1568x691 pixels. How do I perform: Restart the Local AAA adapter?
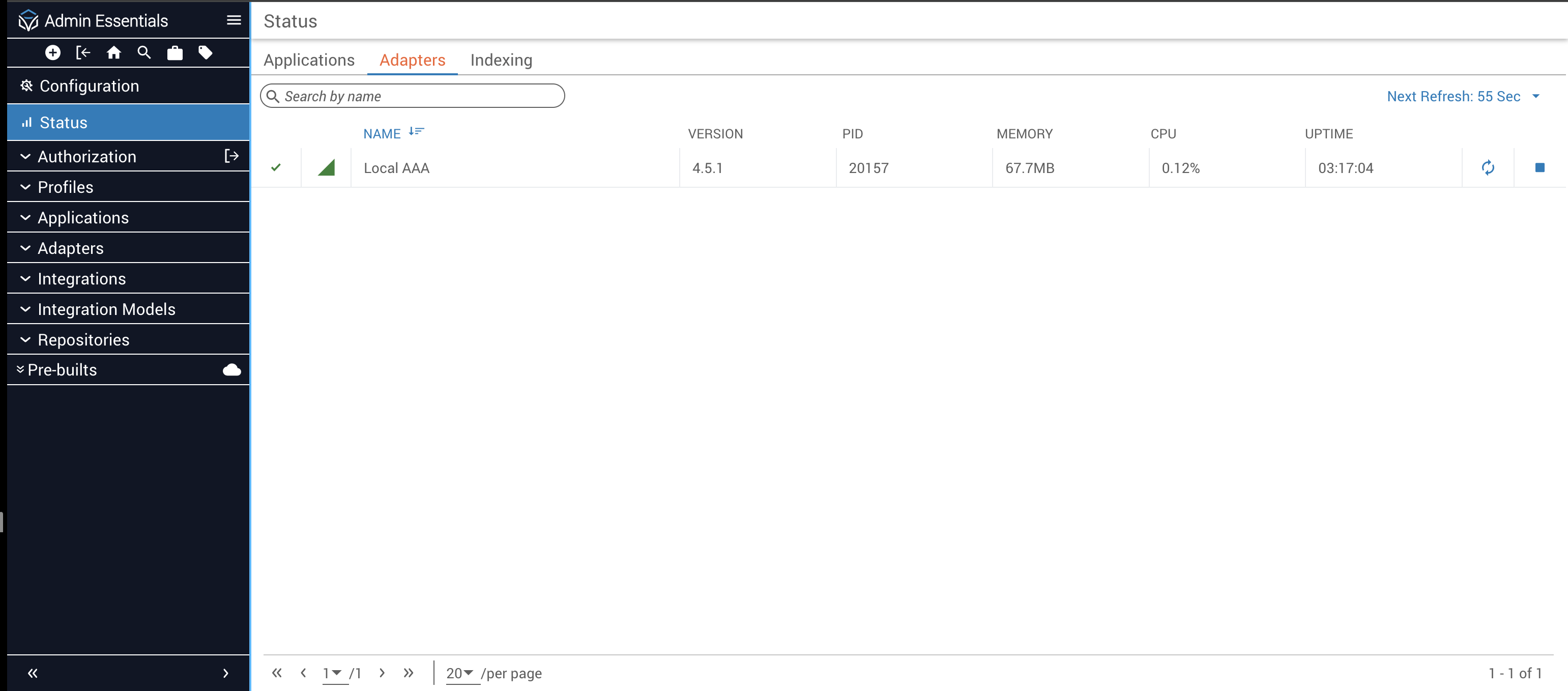[x=1488, y=168]
